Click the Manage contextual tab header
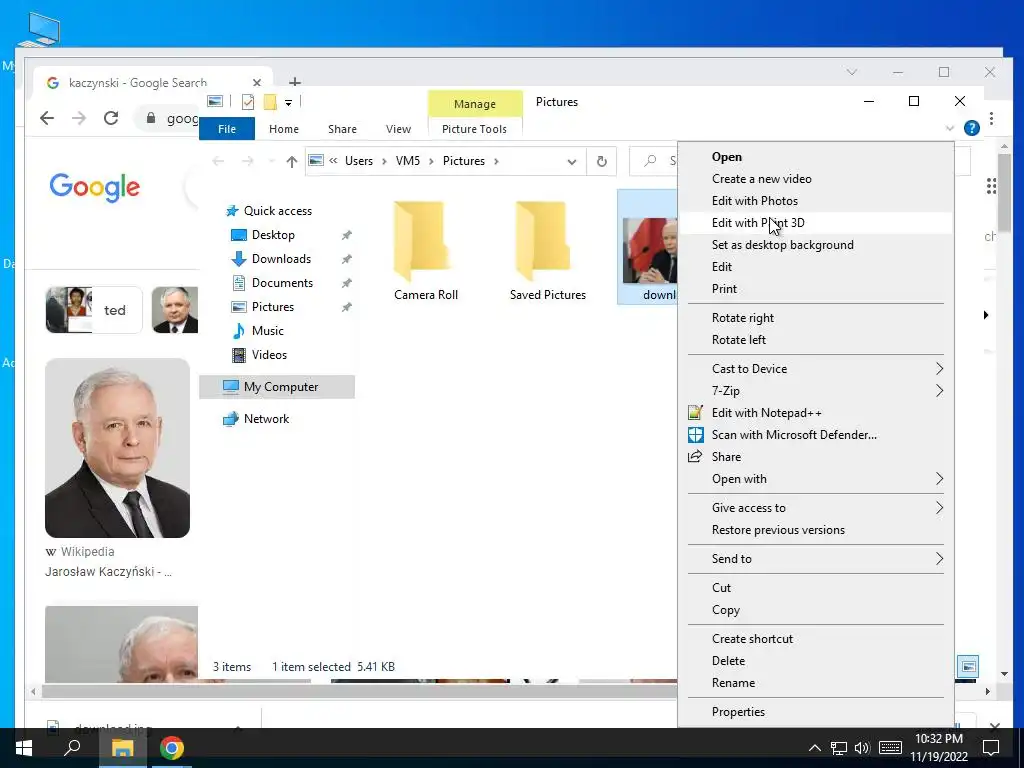This screenshot has width=1024, height=768. pyautogui.click(x=475, y=104)
